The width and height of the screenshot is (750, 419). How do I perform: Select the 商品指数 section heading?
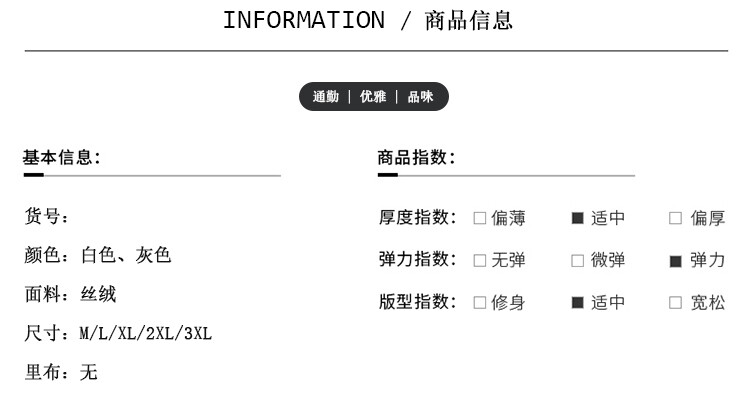(x=417, y=157)
